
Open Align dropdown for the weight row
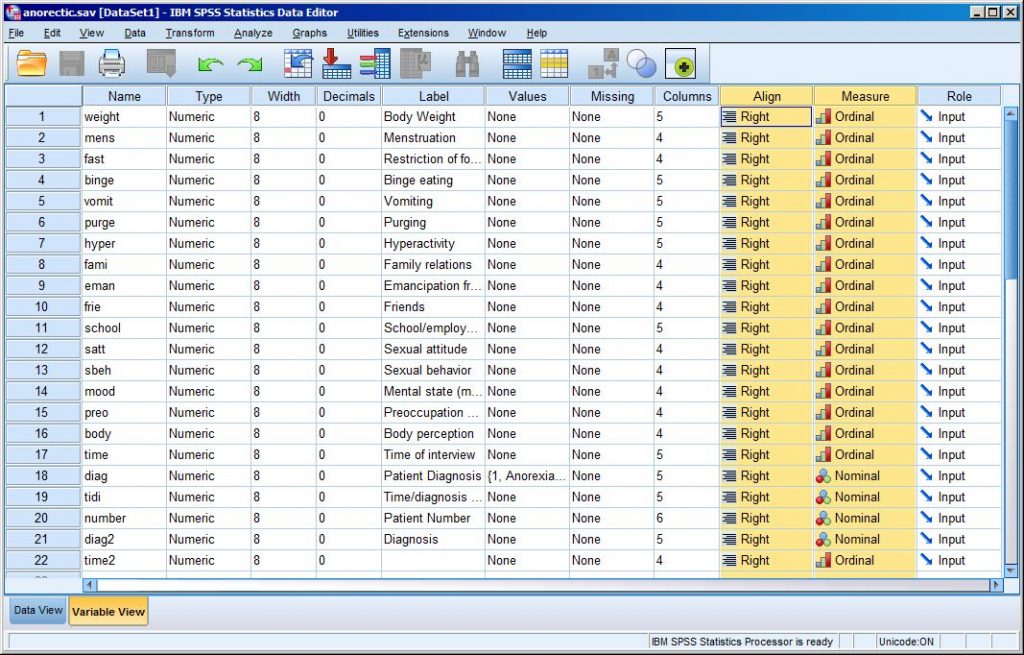coord(766,117)
